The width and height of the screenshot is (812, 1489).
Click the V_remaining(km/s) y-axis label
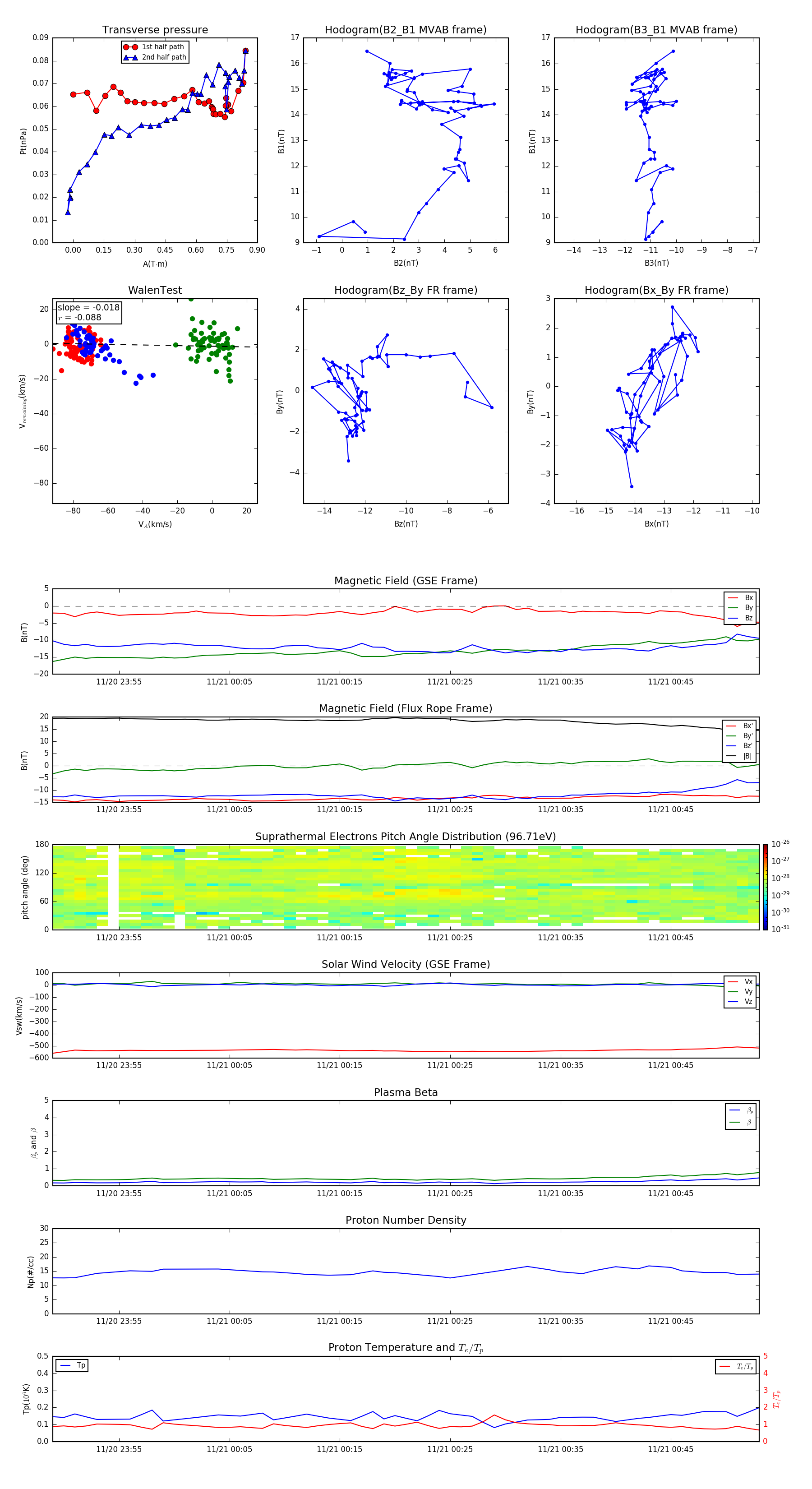pyautogui.click(x=23, y=401)
